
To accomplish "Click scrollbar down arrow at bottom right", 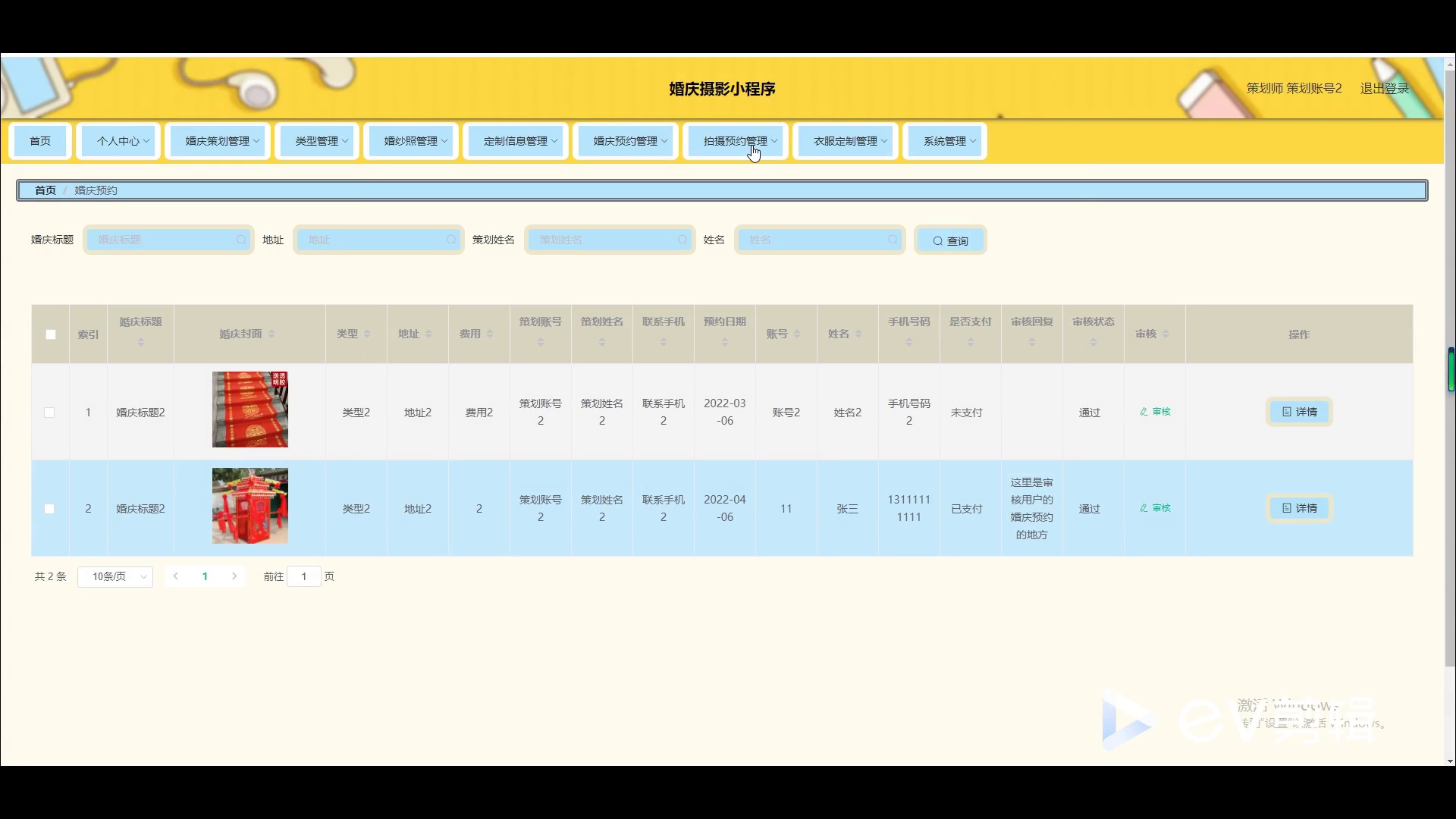I will [1450, 761].
